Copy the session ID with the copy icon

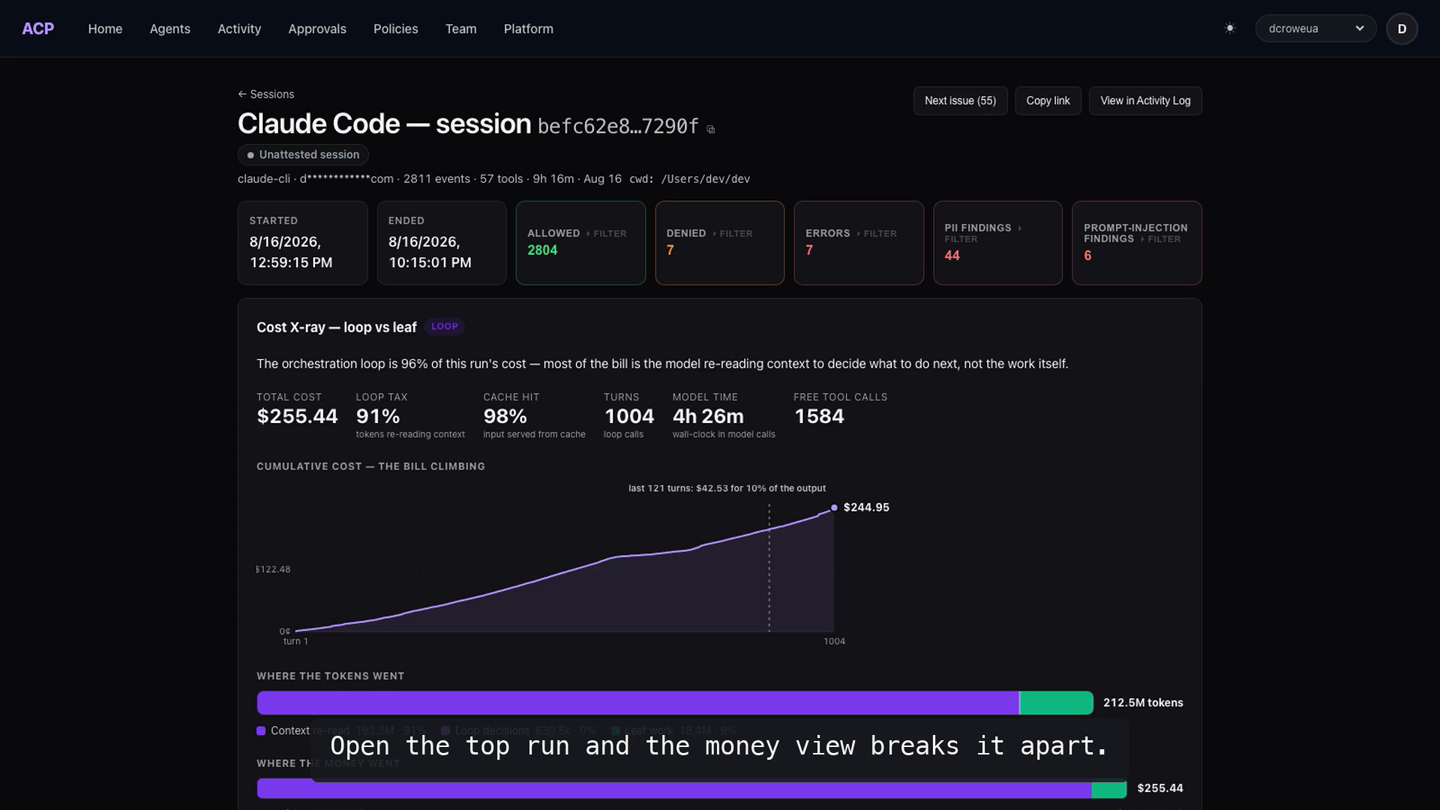coord(711,129)
